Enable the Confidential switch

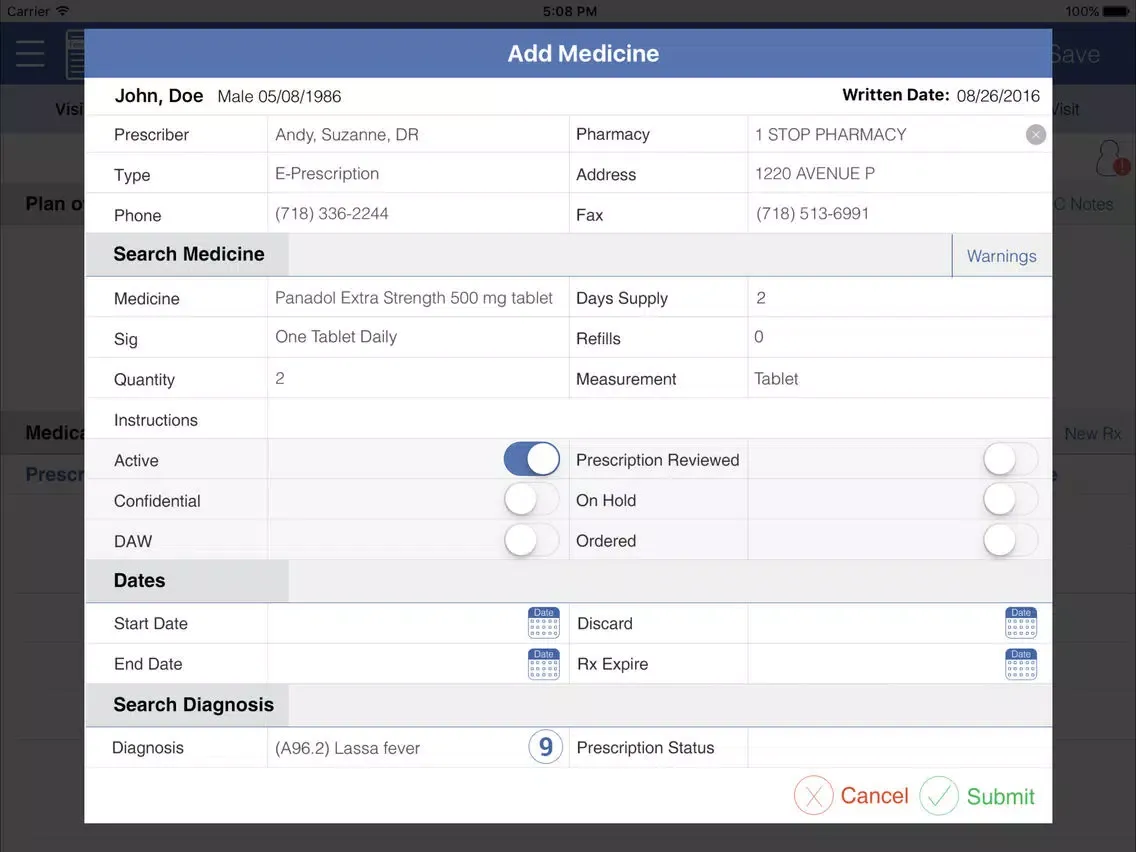pyautogui.click(x=532, y=500)
